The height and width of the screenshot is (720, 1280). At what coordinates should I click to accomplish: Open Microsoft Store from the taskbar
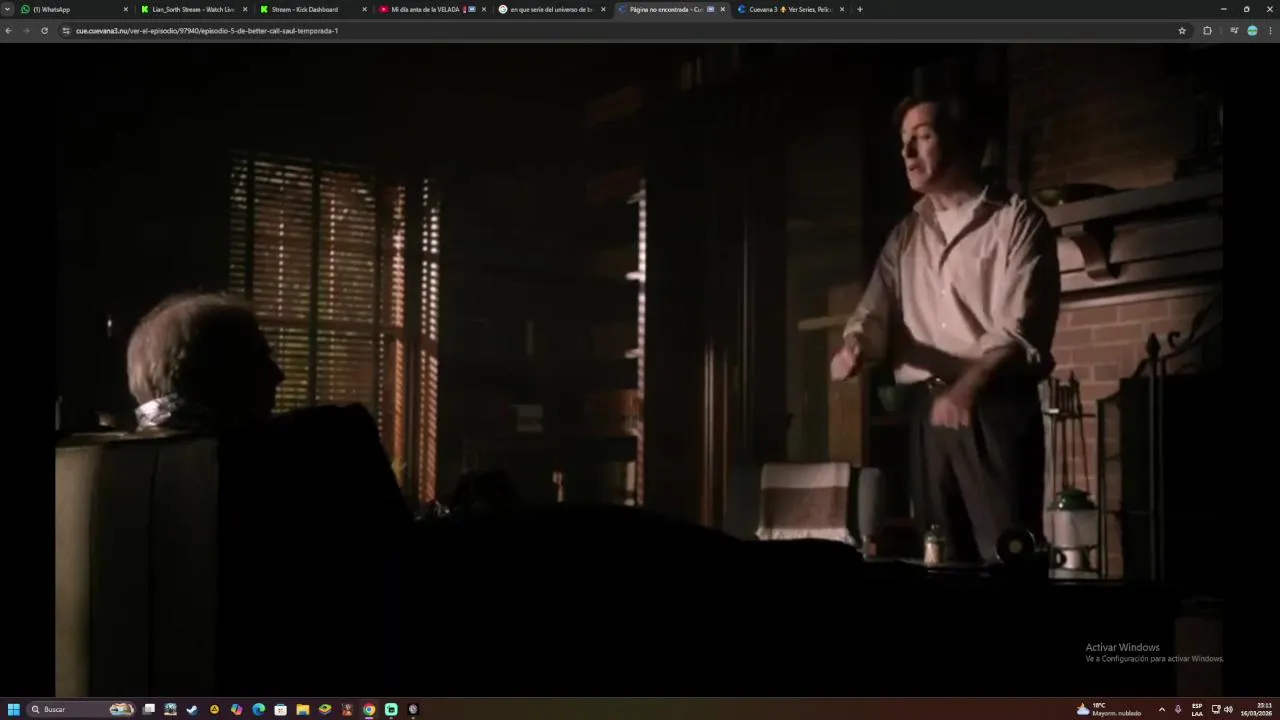[x=280, y=709]
